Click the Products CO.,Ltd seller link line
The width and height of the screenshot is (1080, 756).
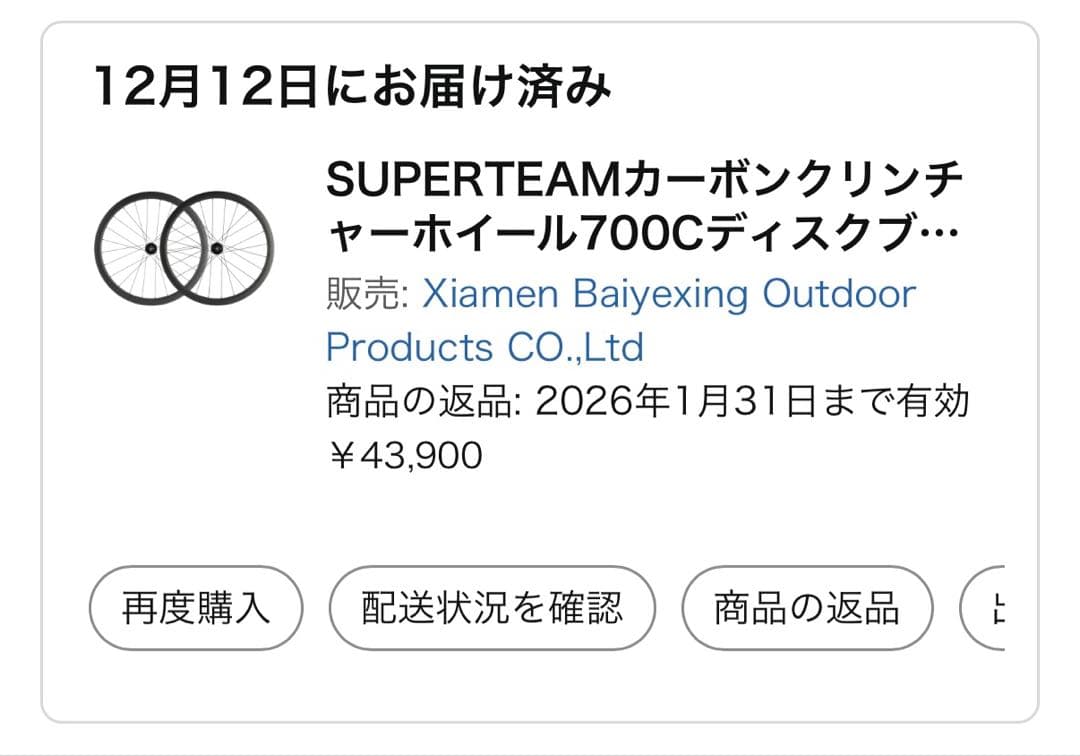point(485,348)
